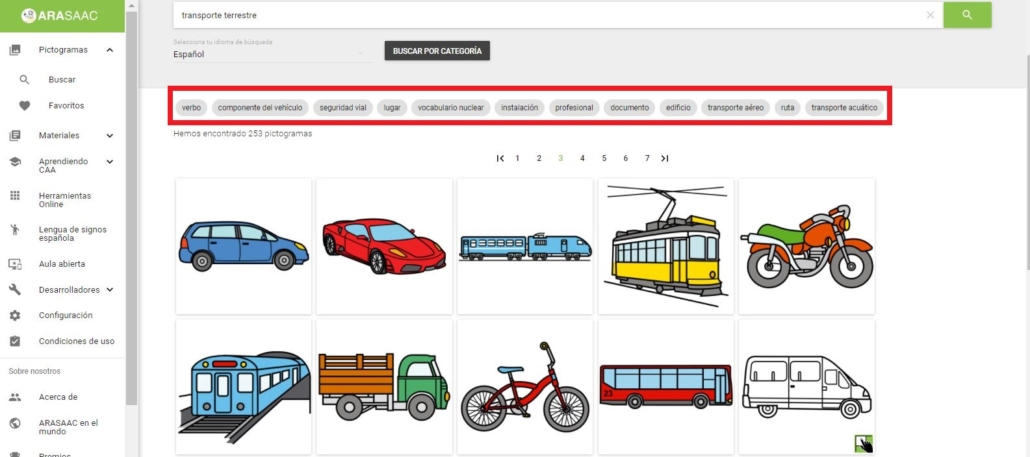The height and width of the screenshot is (457, 1030).
Task: Open the blue minivan pictogram
Action: coord(244,246)
